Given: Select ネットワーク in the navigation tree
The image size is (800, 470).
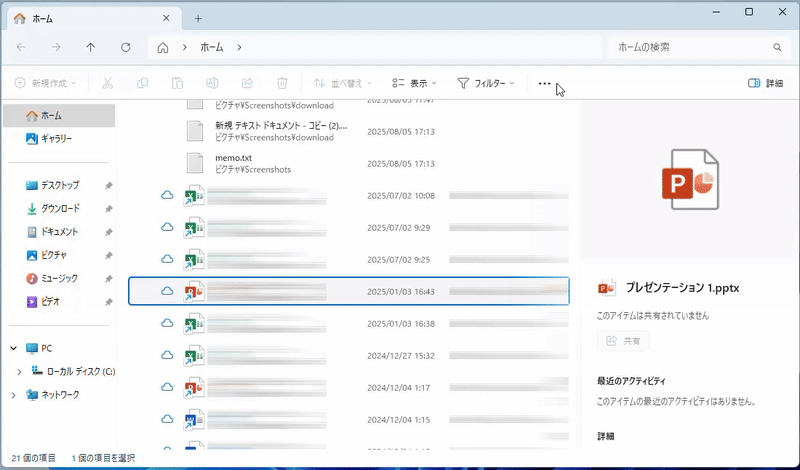Looking at the screenshot, I should click(59, 394).
